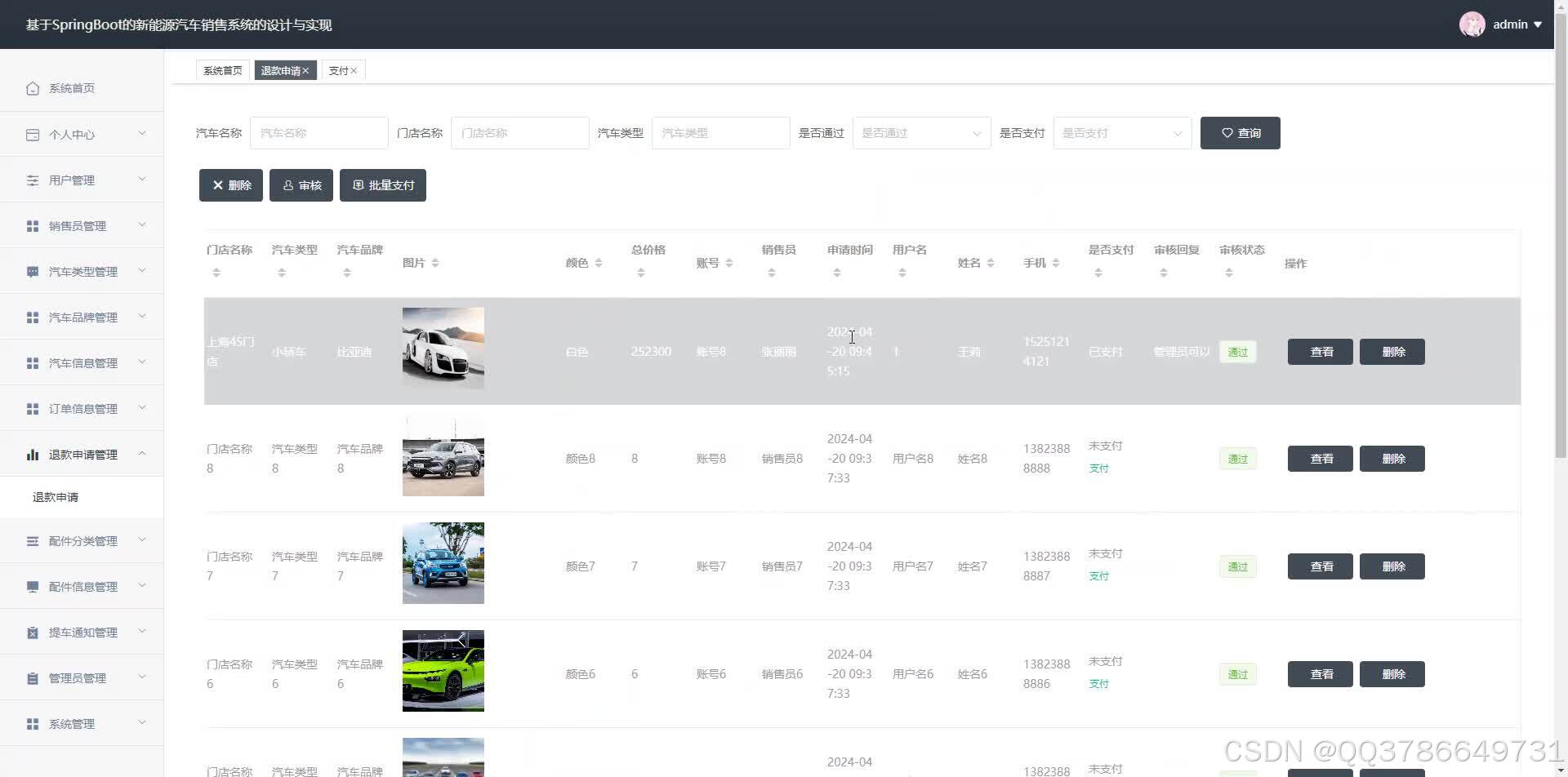Open the 是否支付 dropdown filter
The width and height of the screenshot is (1568, 777).
pyautogui.click(x=1122, y=133)
